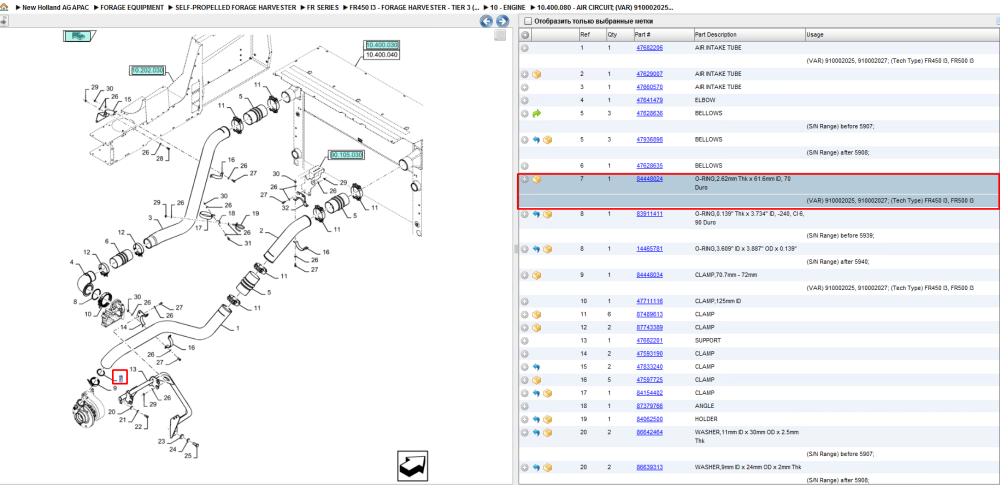The image size is (1000, 485).
Task: Click callout label 10.400.040 in diagram
Action: tap(381, 55)
